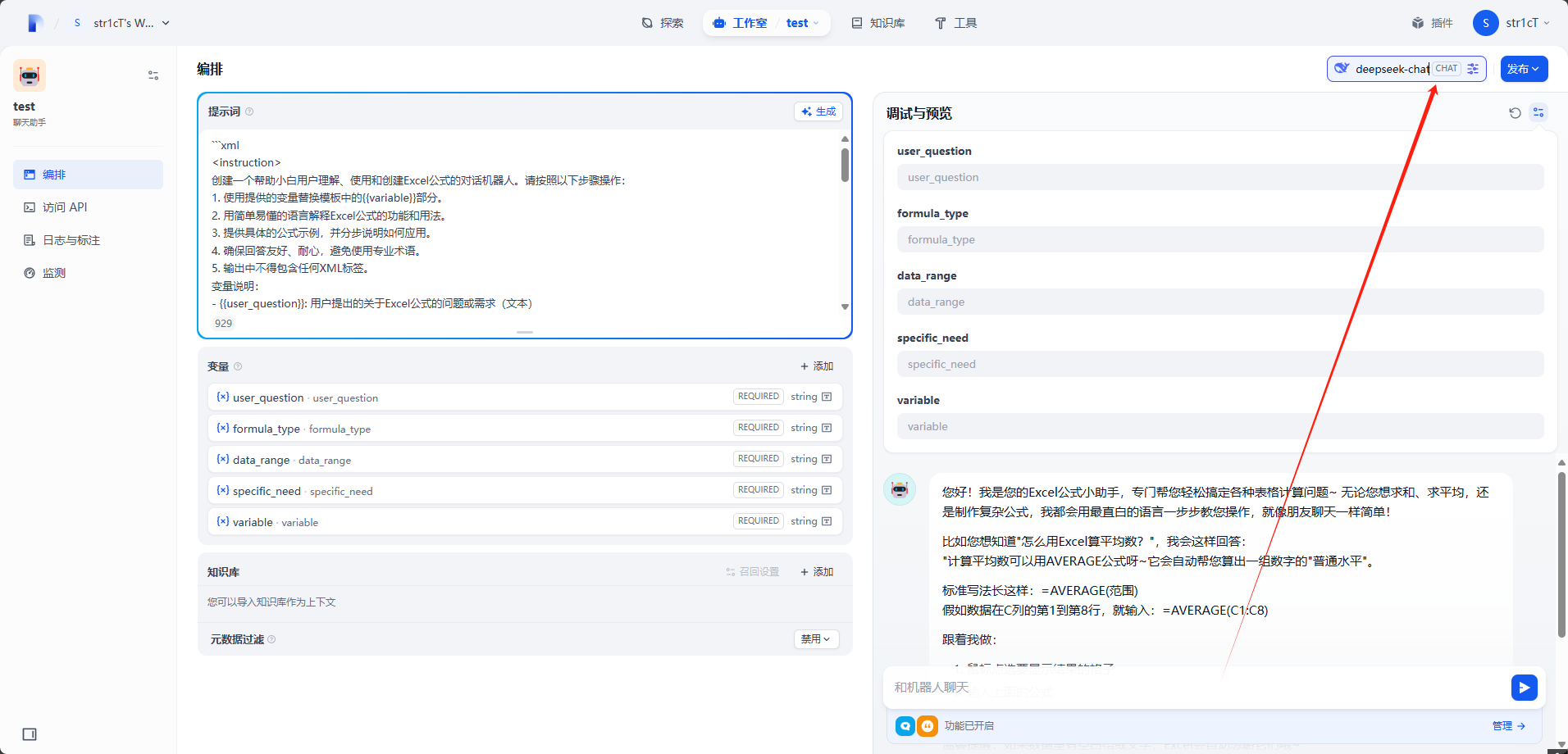Image resolution: width=1568 pixels, height=754 pixels.
Task: Toggle the user input fields panel icon
Action: [1538, 112]
